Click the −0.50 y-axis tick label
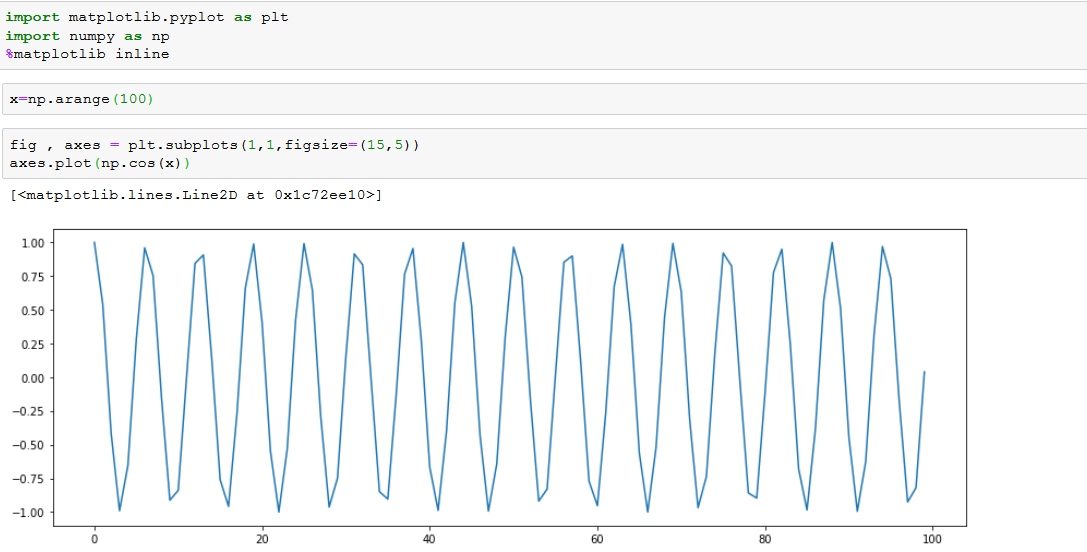Screen dimensions: 1087x552 pos(30,445)
